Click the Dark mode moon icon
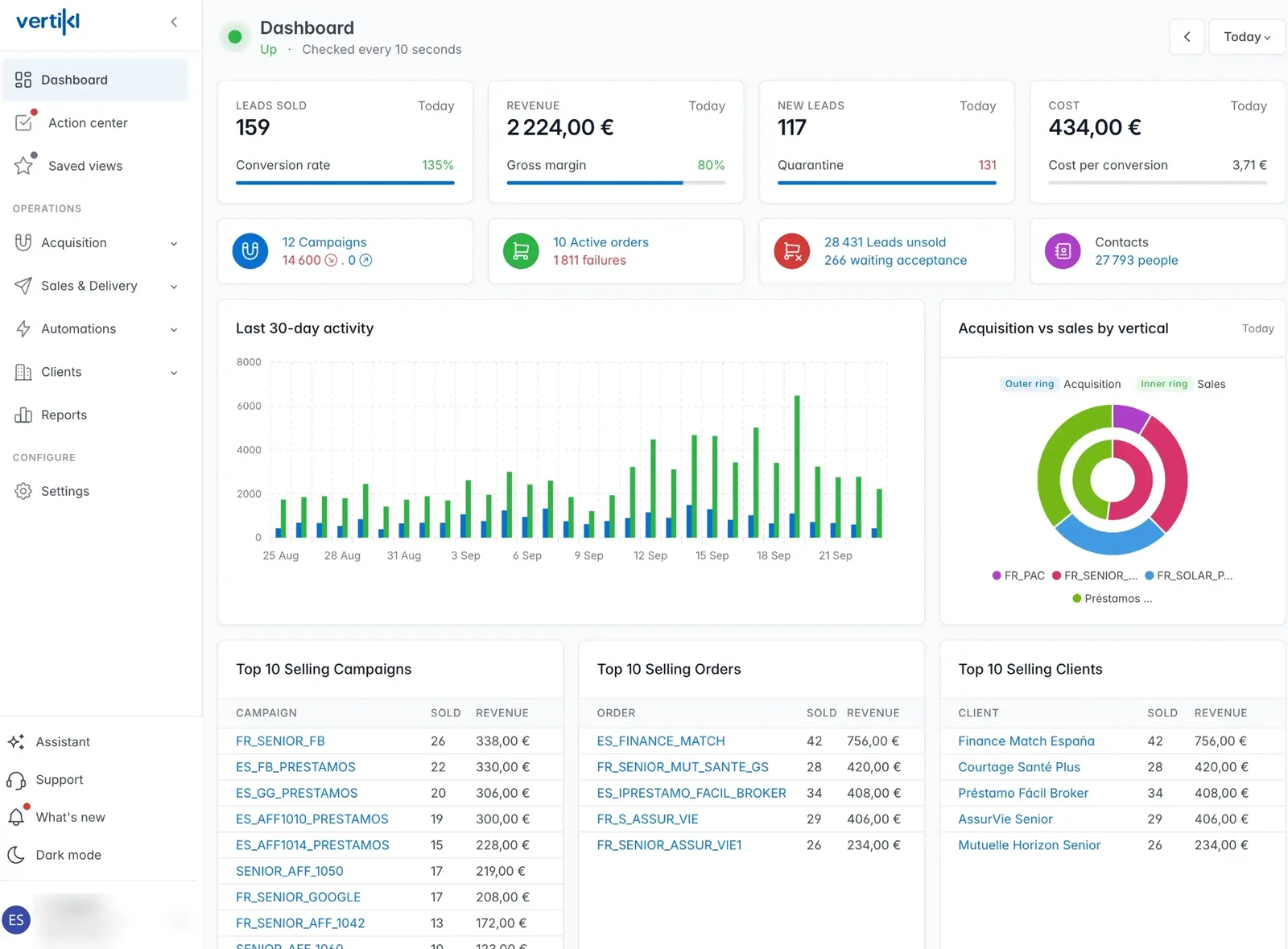The width and height of the screenshot is (1288, 949). [16, 855]
